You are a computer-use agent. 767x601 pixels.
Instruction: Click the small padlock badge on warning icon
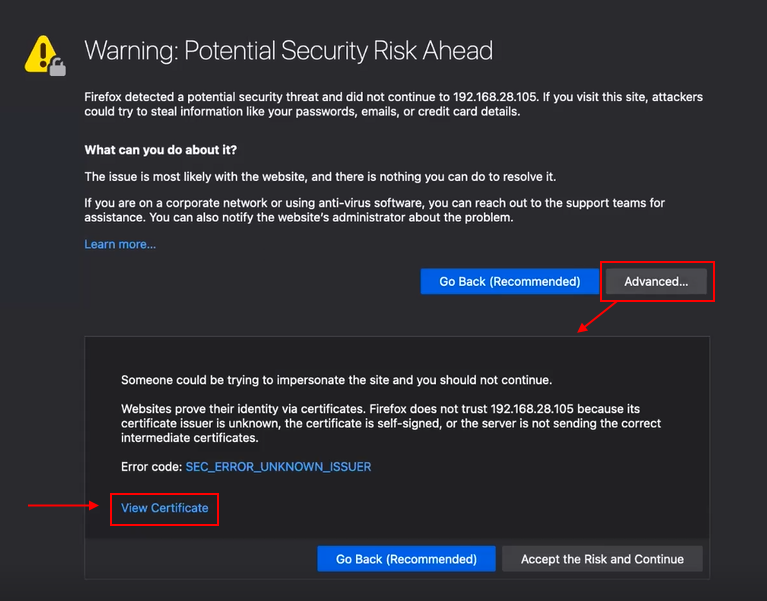58,68
